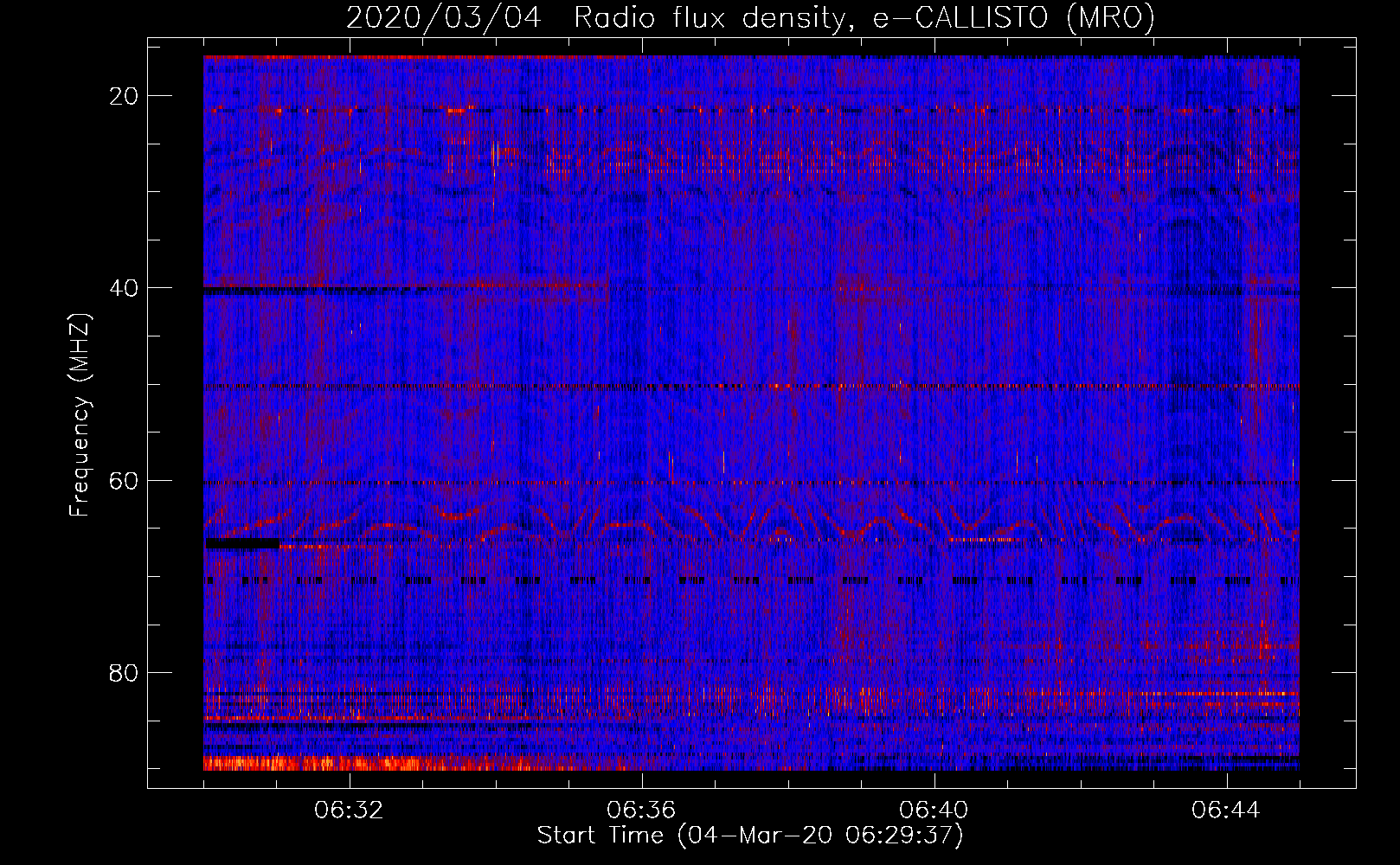Screen dimensions: 1400x865
Task: Click the thick black bar near 67 MHz
Action: 241,543
